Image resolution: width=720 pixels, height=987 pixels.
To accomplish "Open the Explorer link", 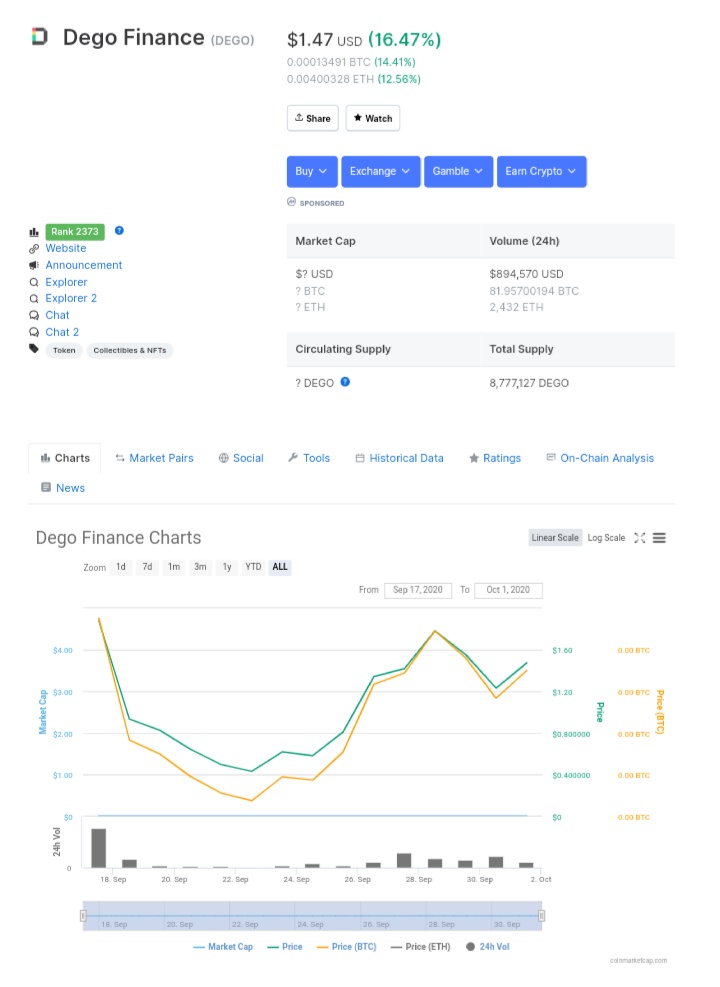I will coord(66,282).
